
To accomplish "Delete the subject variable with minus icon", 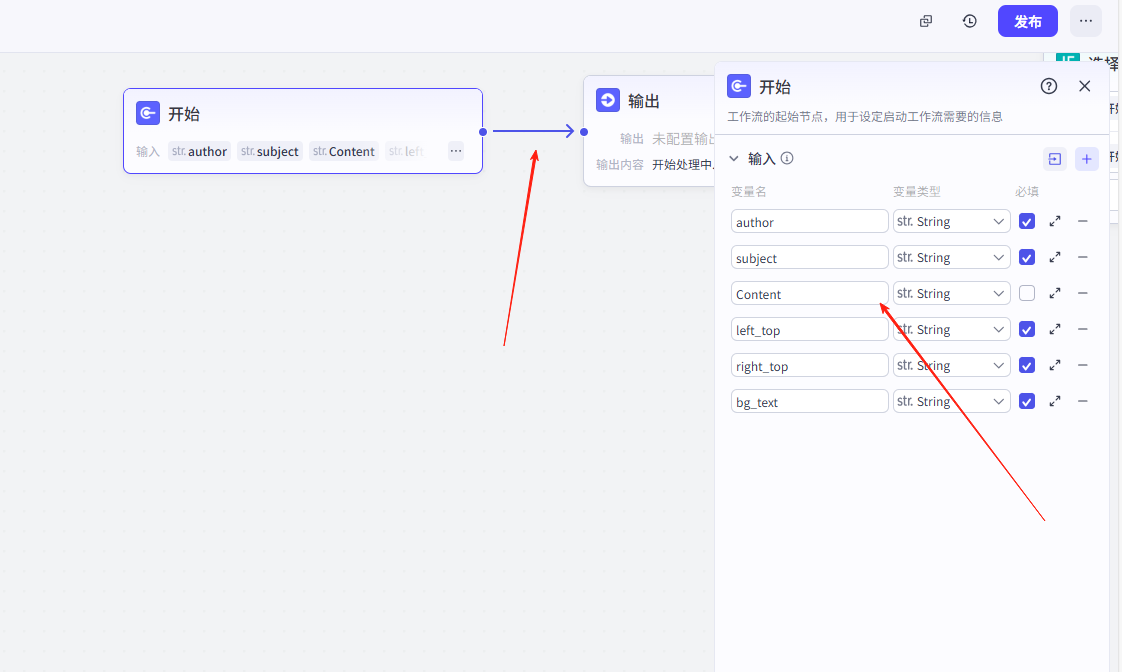I will click(x=1083, y=257).
